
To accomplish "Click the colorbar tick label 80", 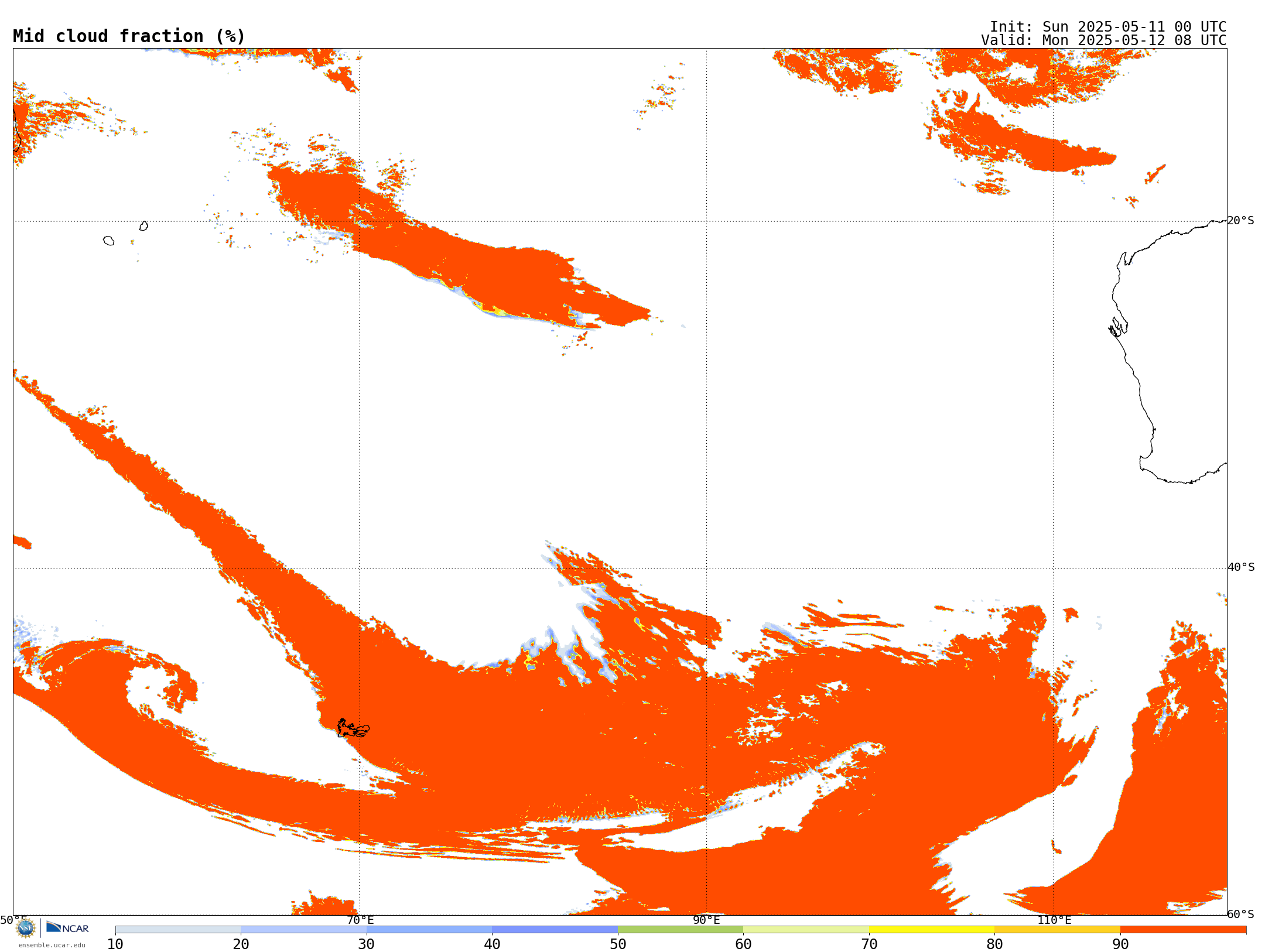I will click(x=994, y=944).
